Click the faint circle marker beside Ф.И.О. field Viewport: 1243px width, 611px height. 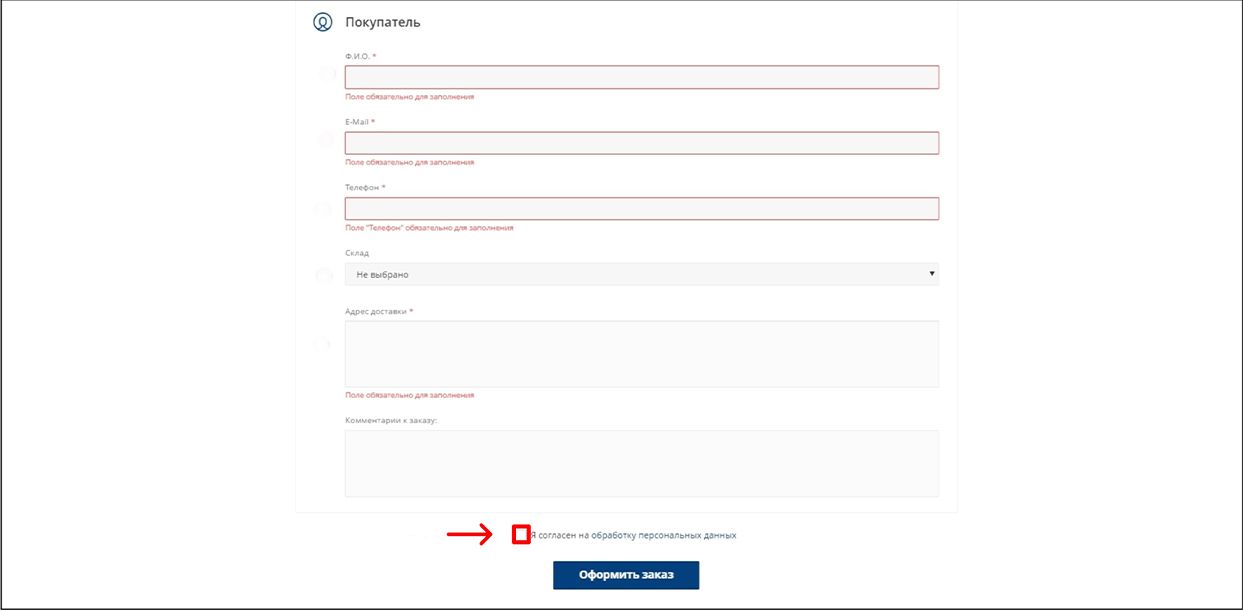(325, 75)
